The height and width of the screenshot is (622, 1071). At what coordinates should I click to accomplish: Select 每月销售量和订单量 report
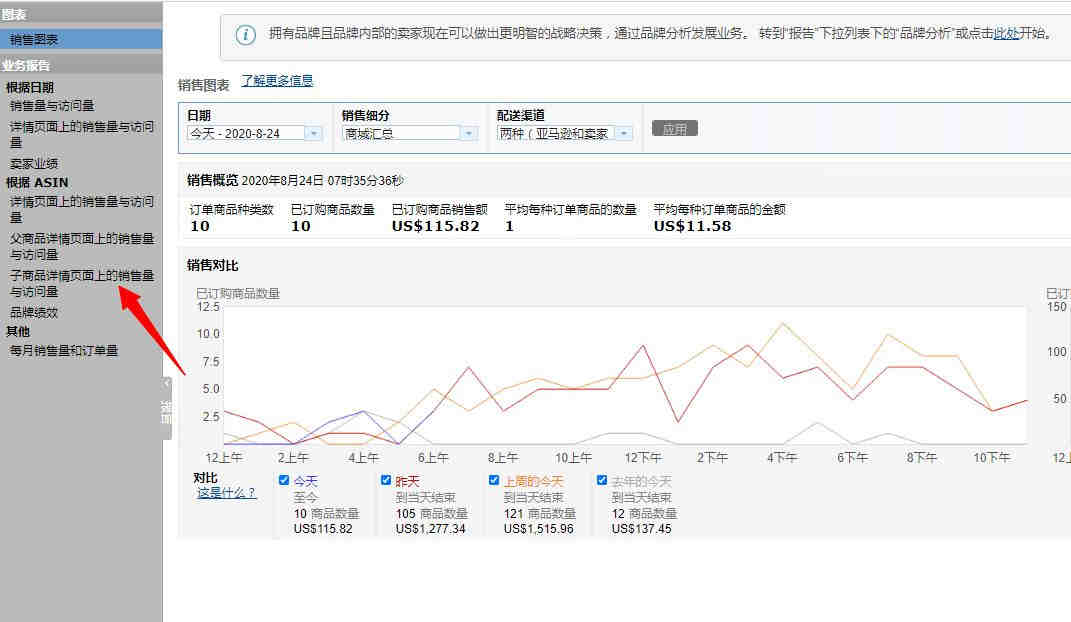coord(64,350)
